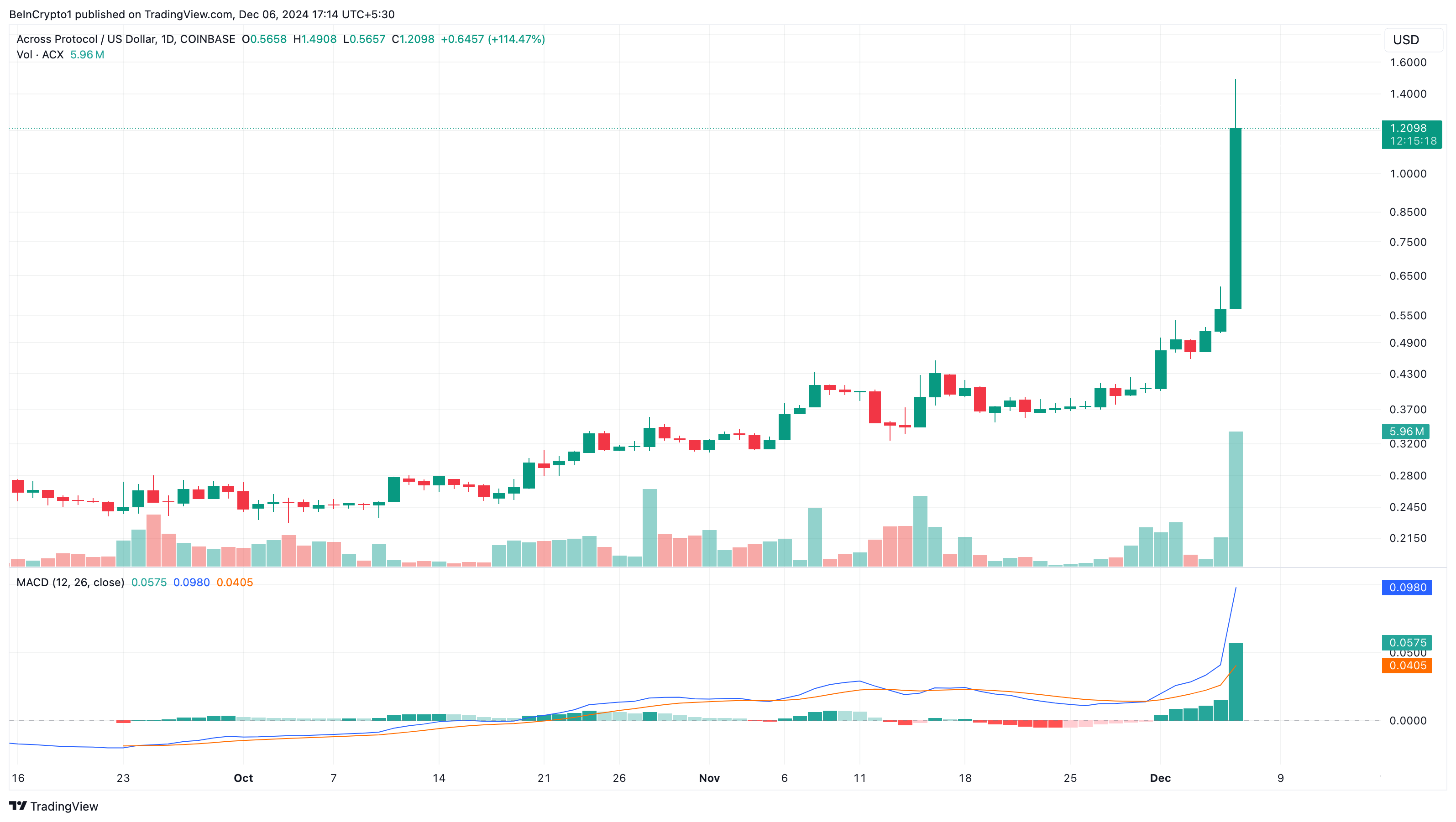This screenshot has width=1456, height=822.
Task: Click the Oct label on time axis
Action: 243,778
